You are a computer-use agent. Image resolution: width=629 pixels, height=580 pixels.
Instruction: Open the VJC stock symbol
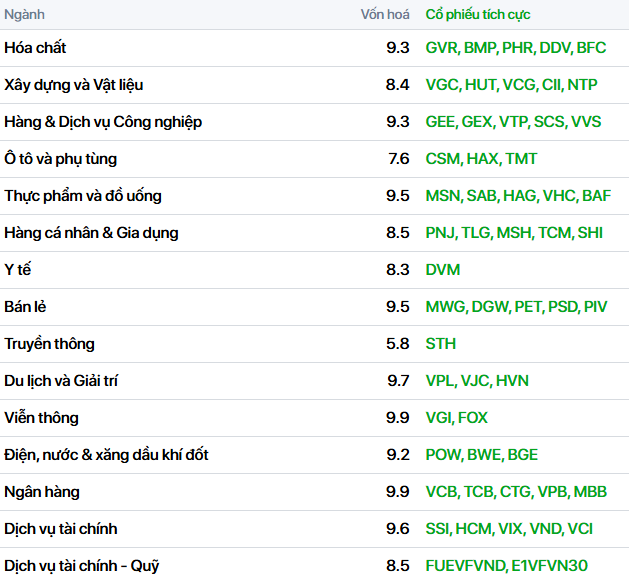(475, 381)
